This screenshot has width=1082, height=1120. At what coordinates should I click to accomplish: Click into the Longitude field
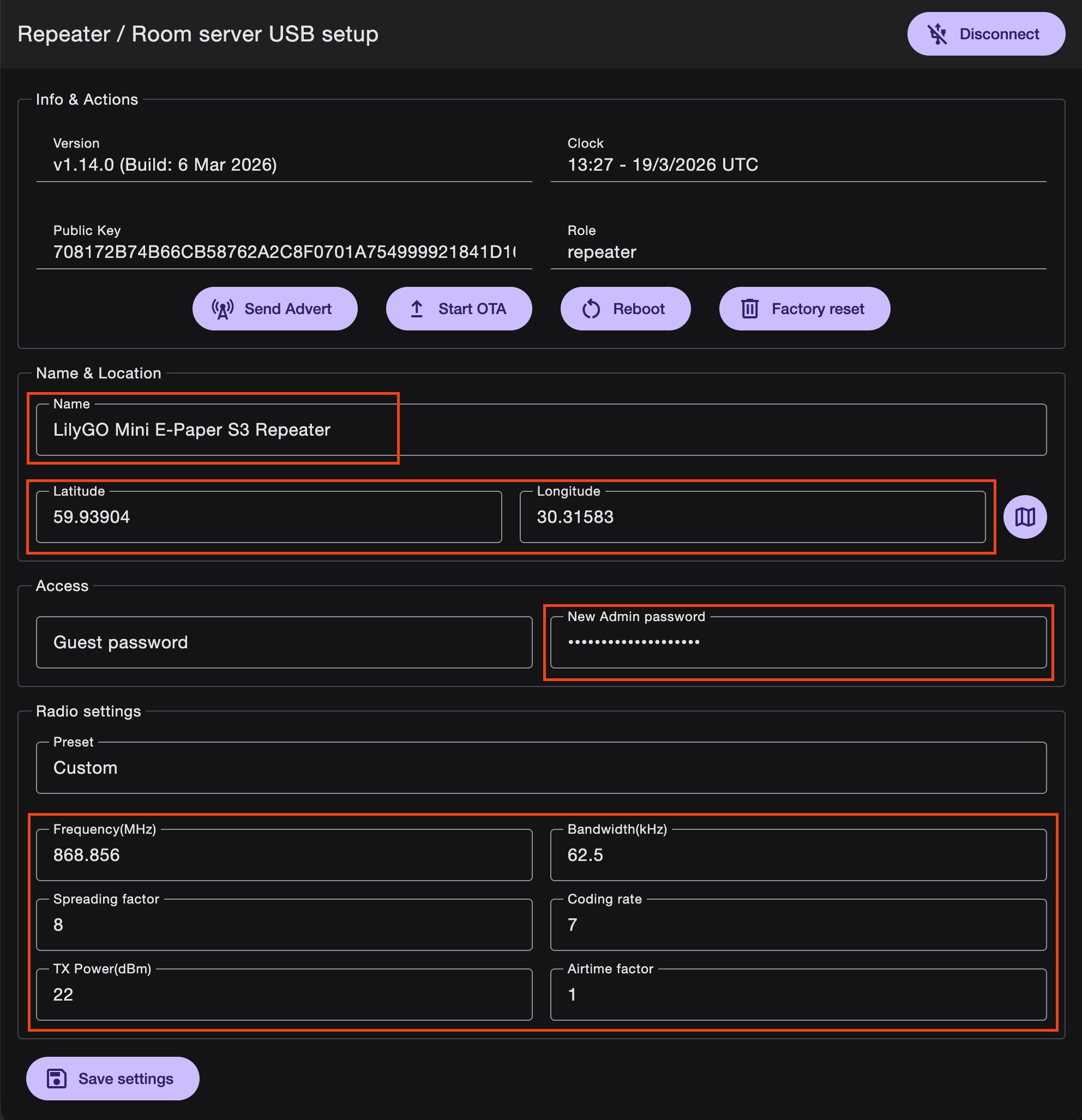coord(752,517)
